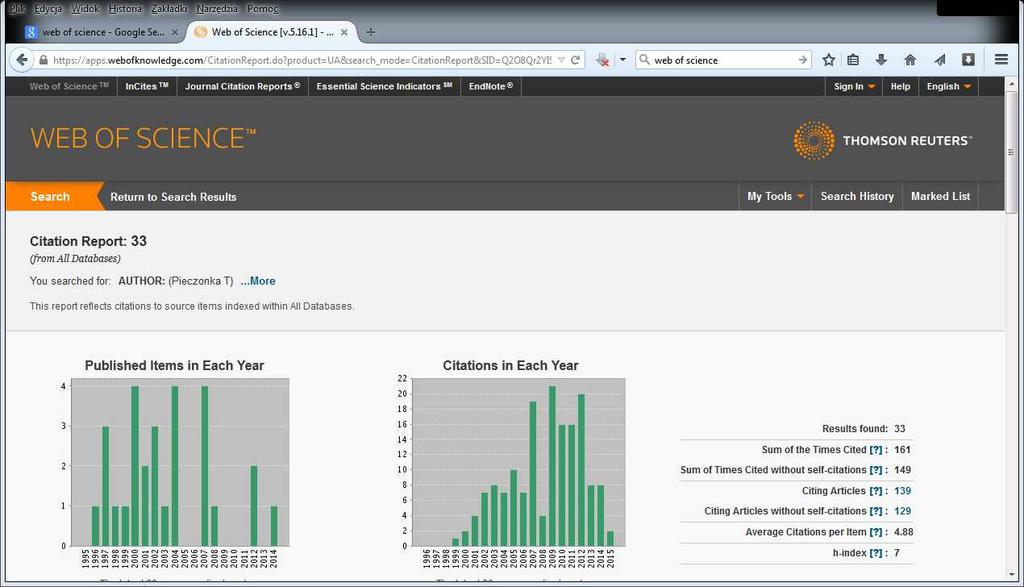Open help for Average Citations per Item
This screenshot has width=1024, height=587.
click(x=876, y=532)
